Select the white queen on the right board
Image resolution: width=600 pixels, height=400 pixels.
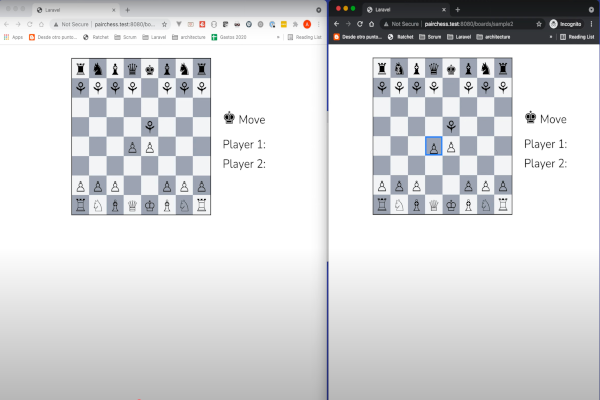434,205
